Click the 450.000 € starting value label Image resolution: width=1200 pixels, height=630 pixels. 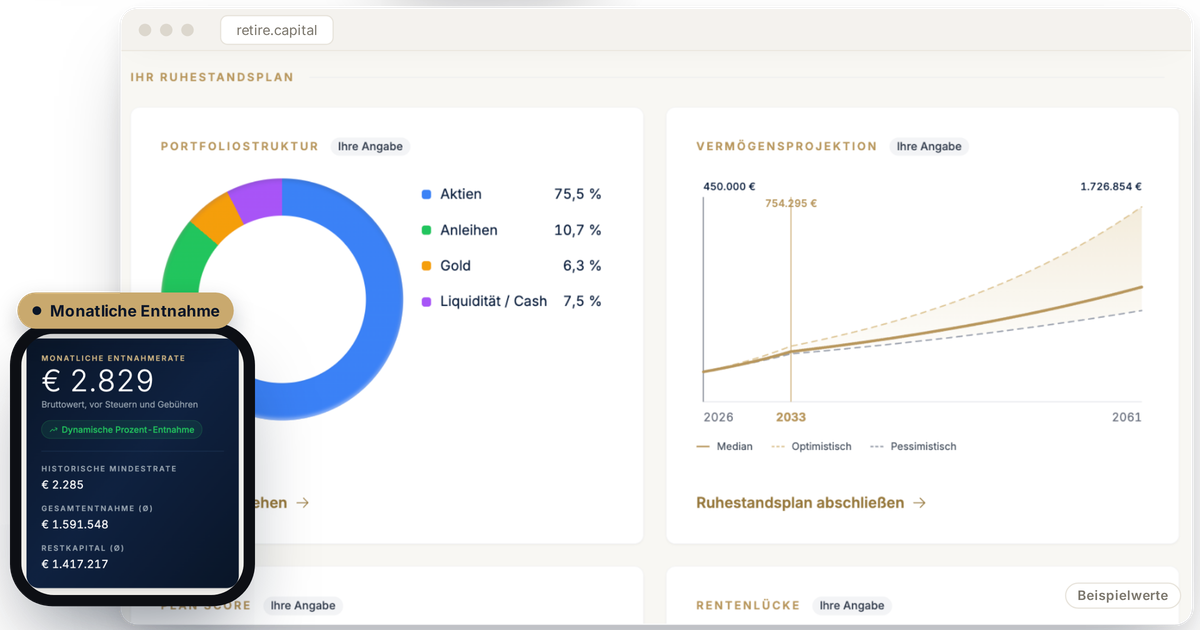coord(729,186)
